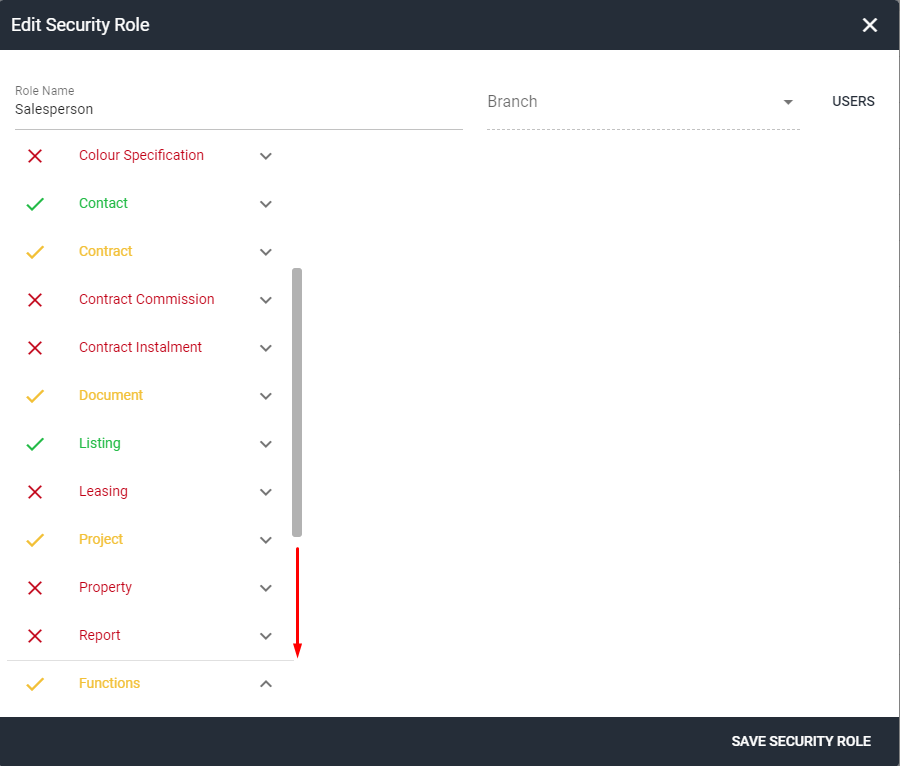Image resolution: width=900 pixels, height=766 pixels.
Task: Click SAVE SECURITY ROLE
Action: [801, 741]
